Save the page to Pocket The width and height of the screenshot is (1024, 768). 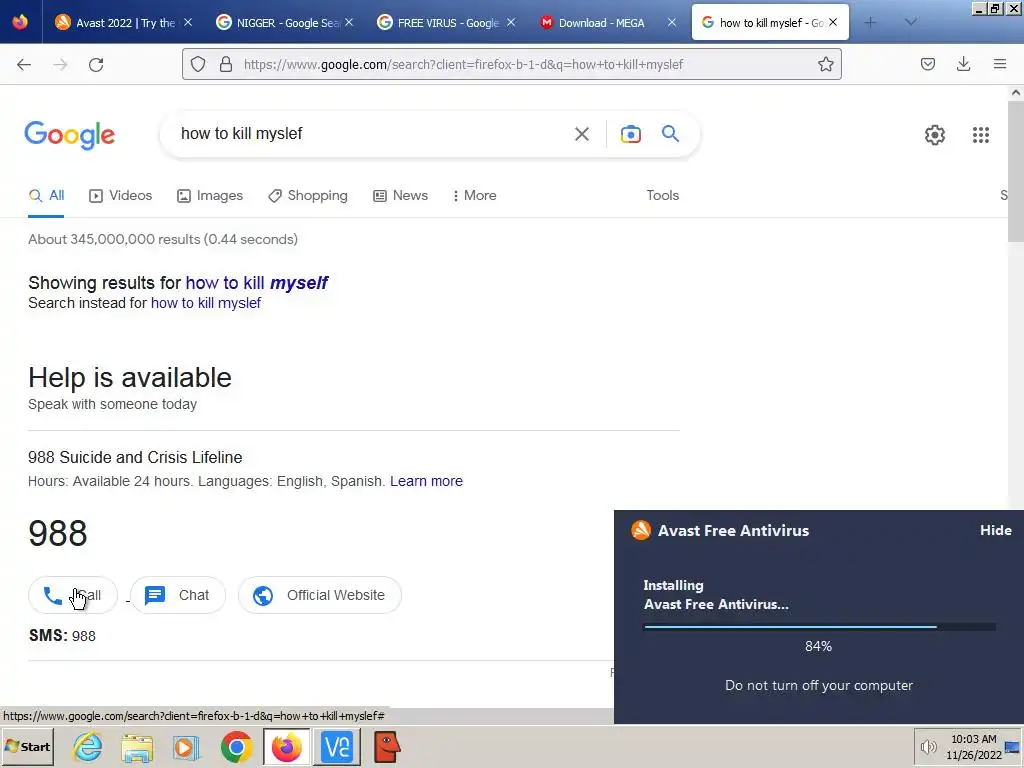[x=927, y=64]
